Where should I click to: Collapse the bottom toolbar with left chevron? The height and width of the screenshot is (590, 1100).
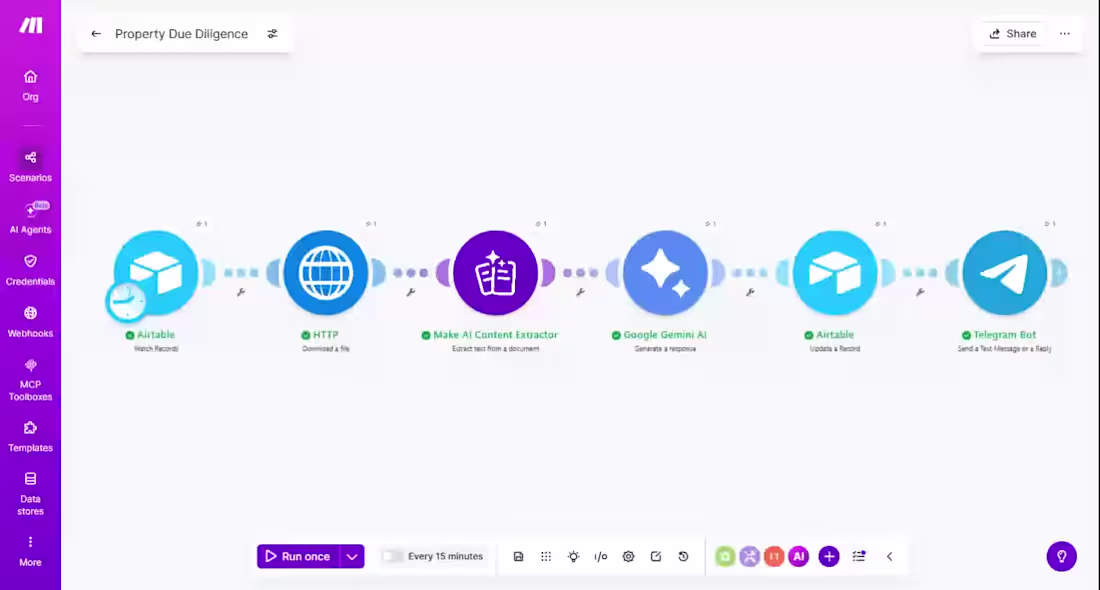point(890,556)
